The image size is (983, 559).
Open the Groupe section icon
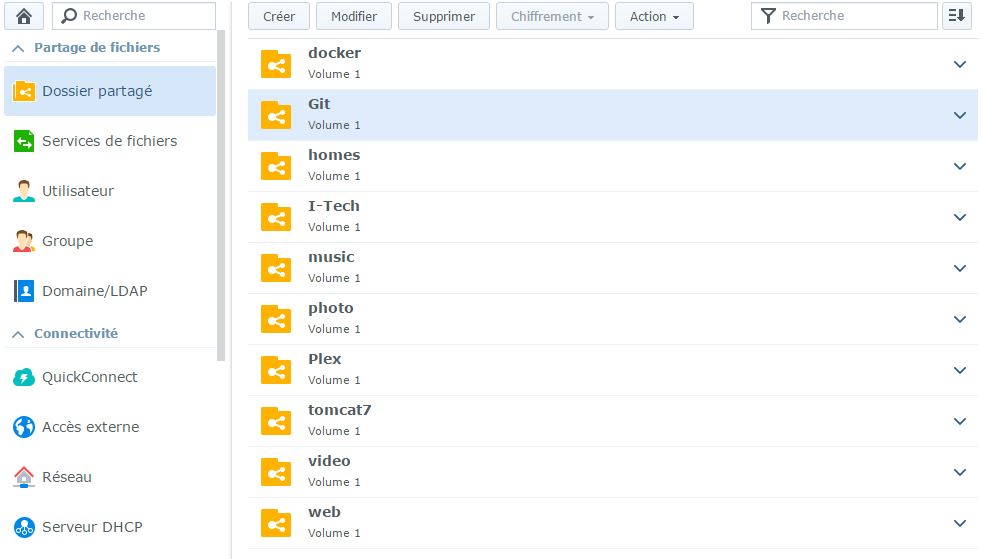(x=24, y=241)
